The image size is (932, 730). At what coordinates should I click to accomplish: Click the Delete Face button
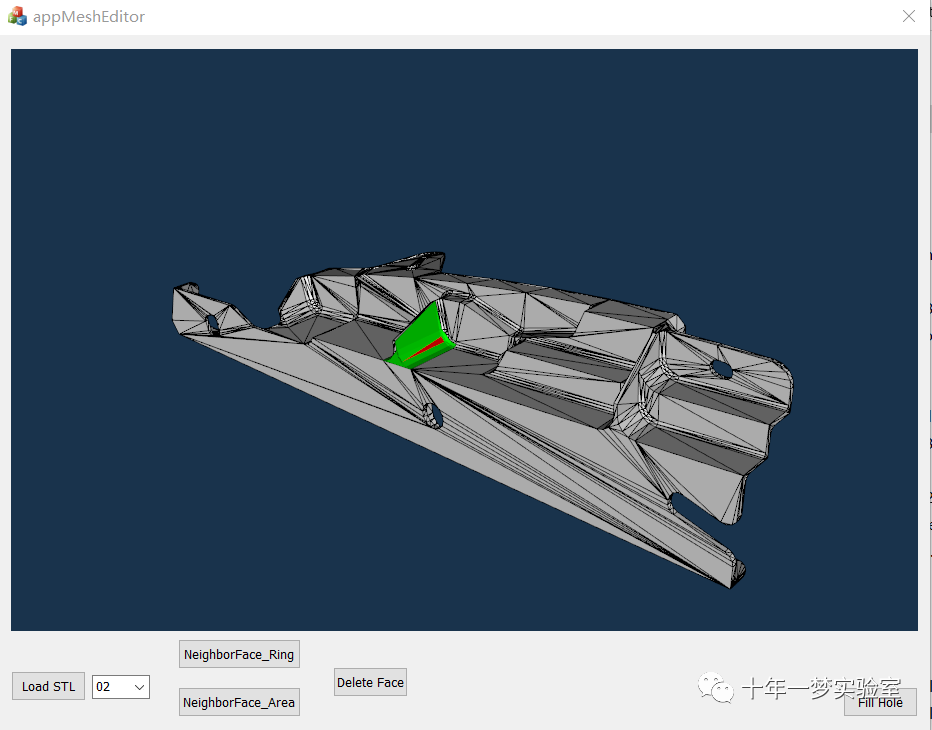(x=370, y=682)
